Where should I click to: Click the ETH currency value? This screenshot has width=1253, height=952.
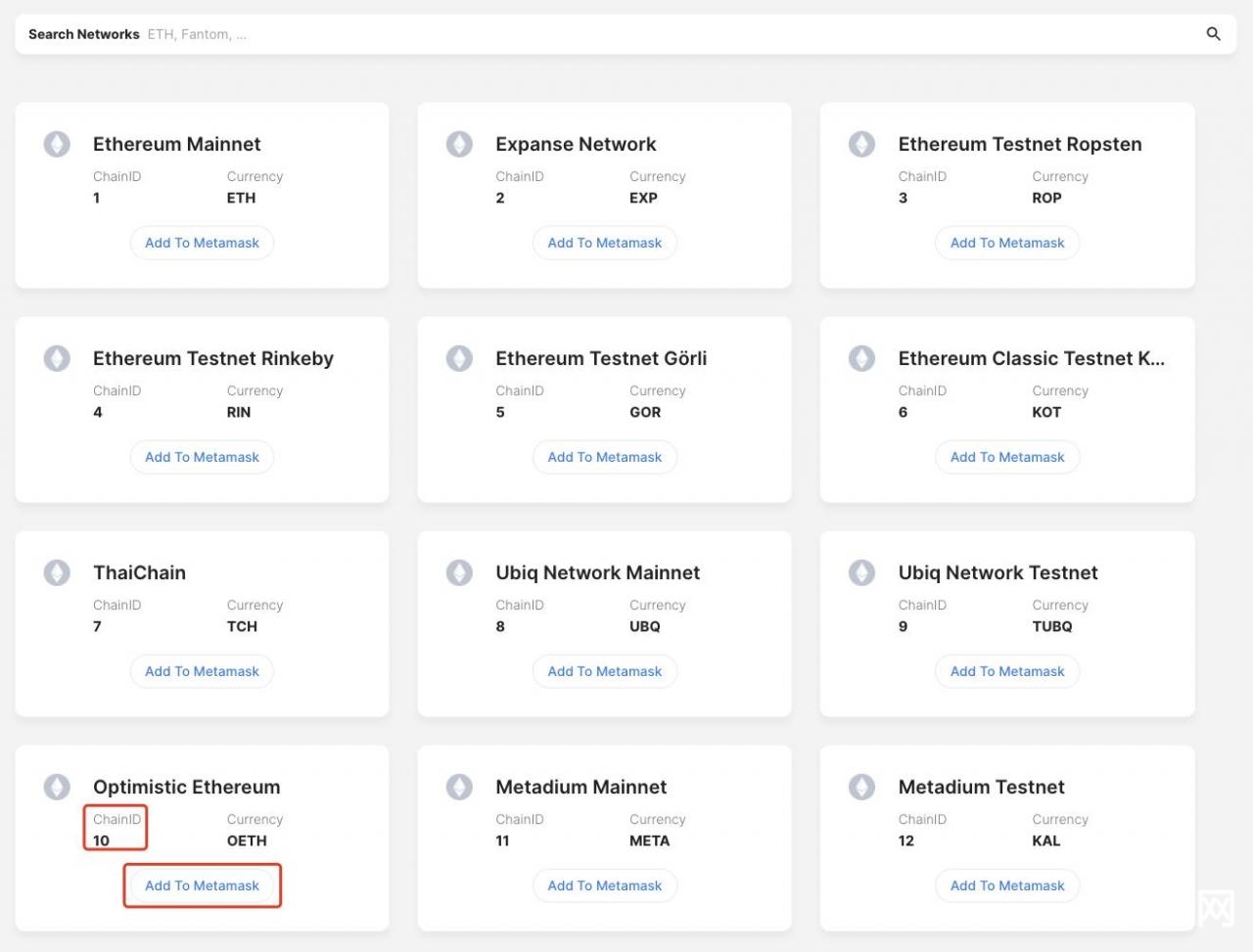point(241,198)
